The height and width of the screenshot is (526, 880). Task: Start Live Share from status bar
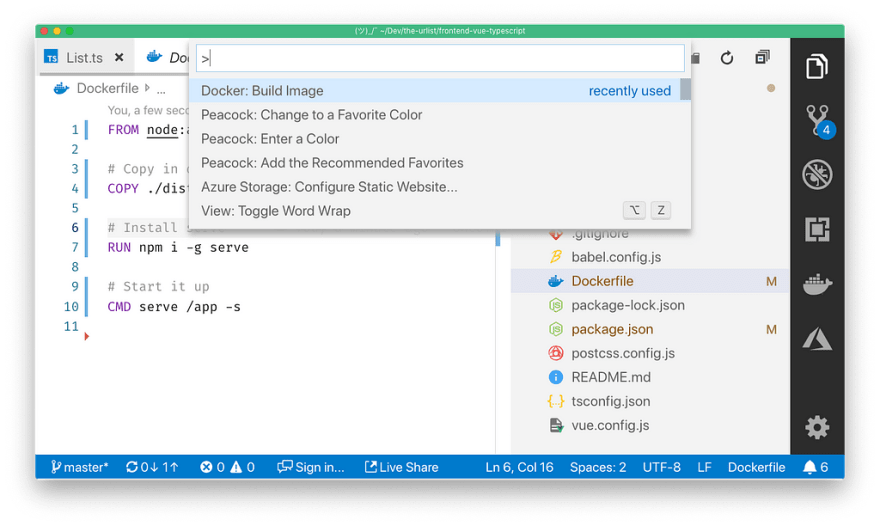point(401,467)
